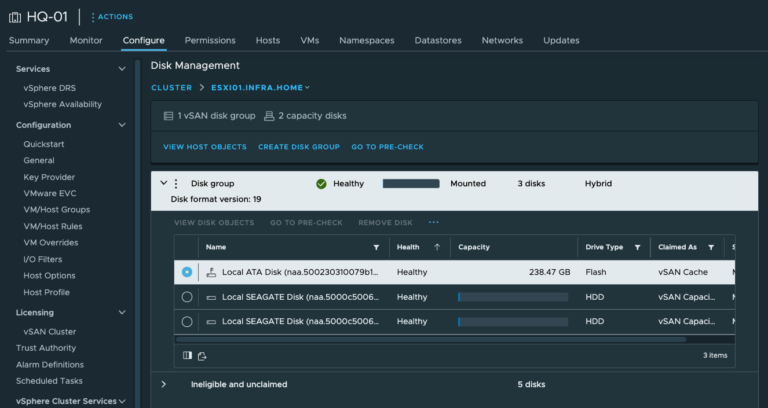768x408 pixels.
Task: Click the green Healthy status icon
Action: 321,184
